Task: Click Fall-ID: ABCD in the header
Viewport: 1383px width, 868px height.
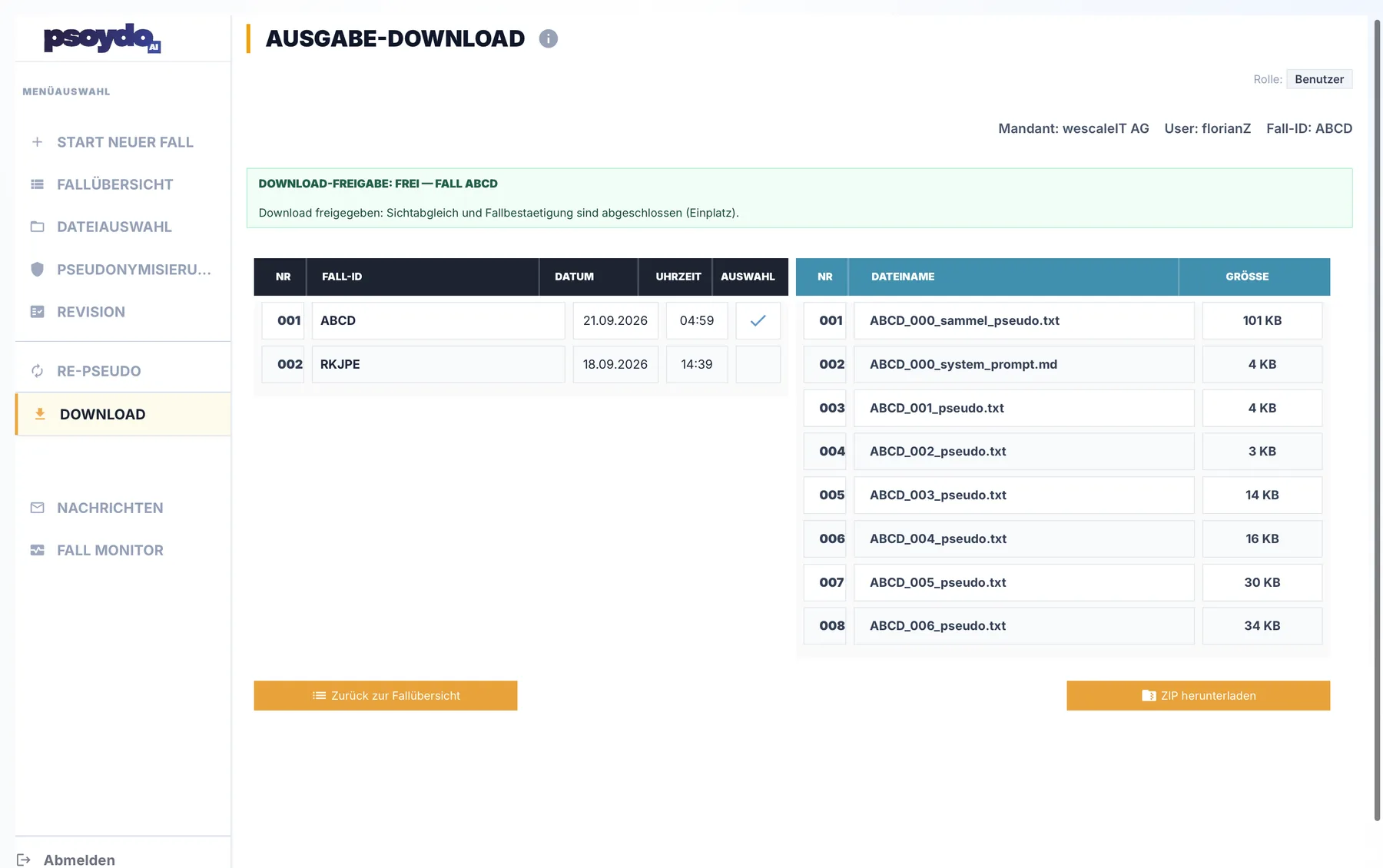Action: click(1309, 128)
